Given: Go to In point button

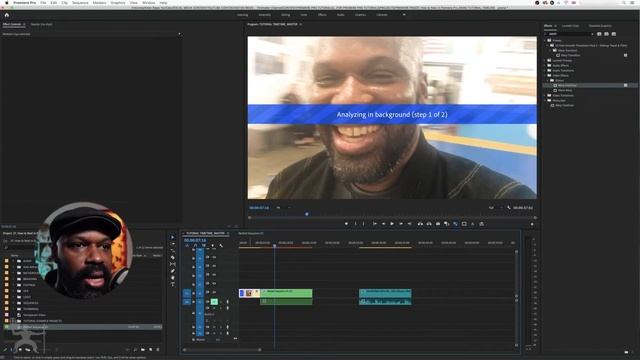Looking at the screenshot, I should (x=374, y=224).
